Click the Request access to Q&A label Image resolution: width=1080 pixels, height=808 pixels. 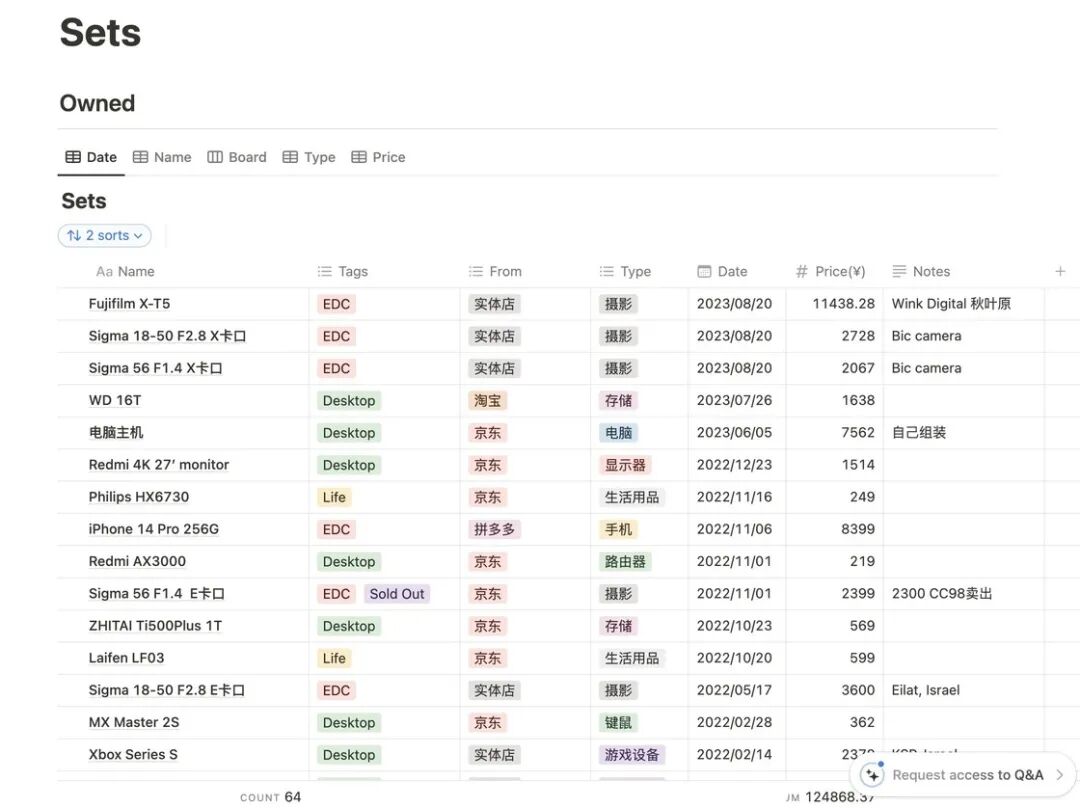pyautogui.click(x=968, y=775)
